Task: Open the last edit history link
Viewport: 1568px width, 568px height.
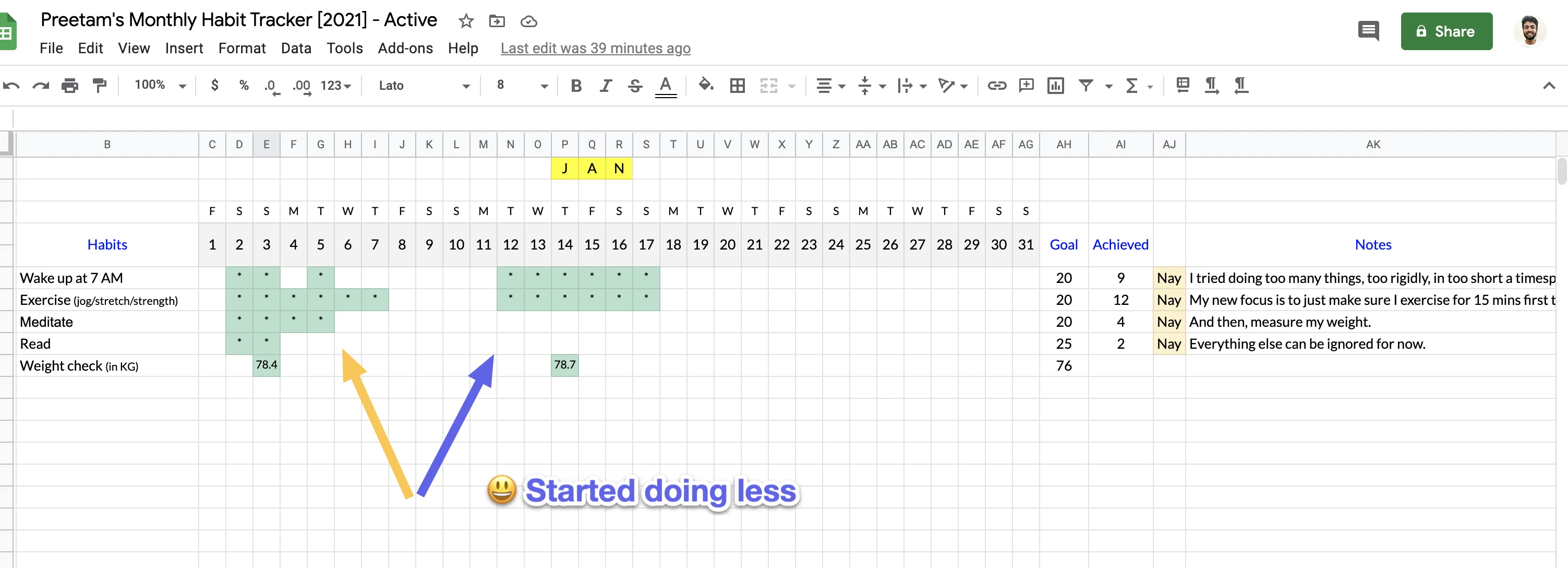Action: tap(595, 48)
